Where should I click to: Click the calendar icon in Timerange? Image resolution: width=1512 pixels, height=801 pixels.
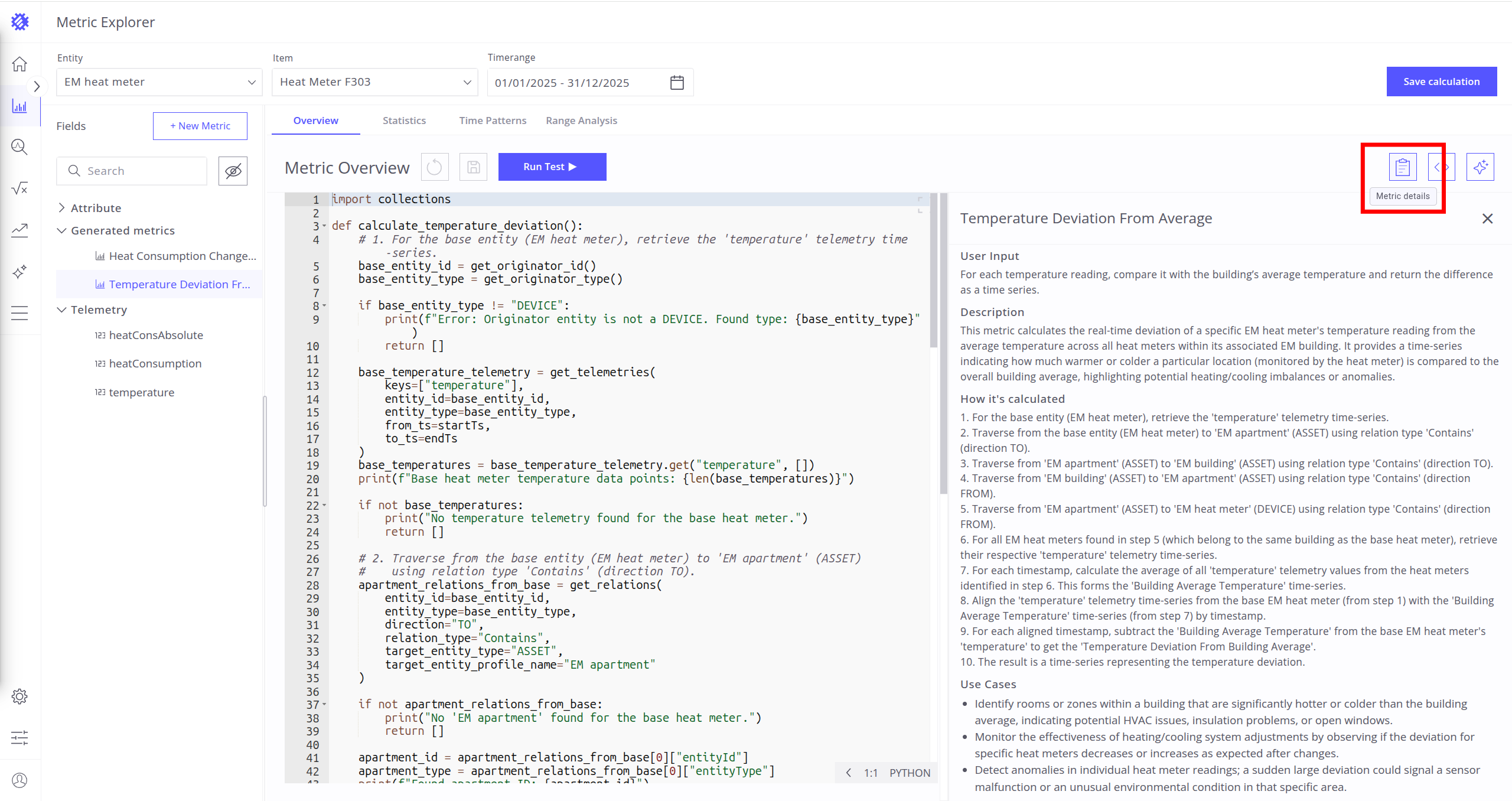(677, 83)
